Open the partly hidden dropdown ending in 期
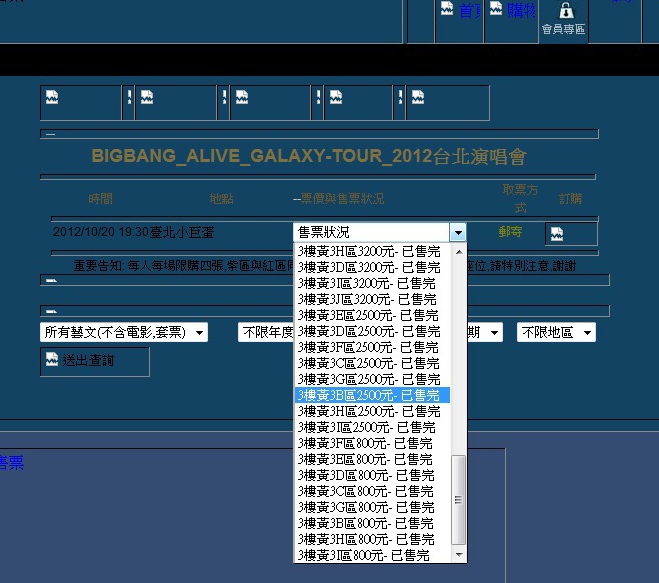 (485, 332)
